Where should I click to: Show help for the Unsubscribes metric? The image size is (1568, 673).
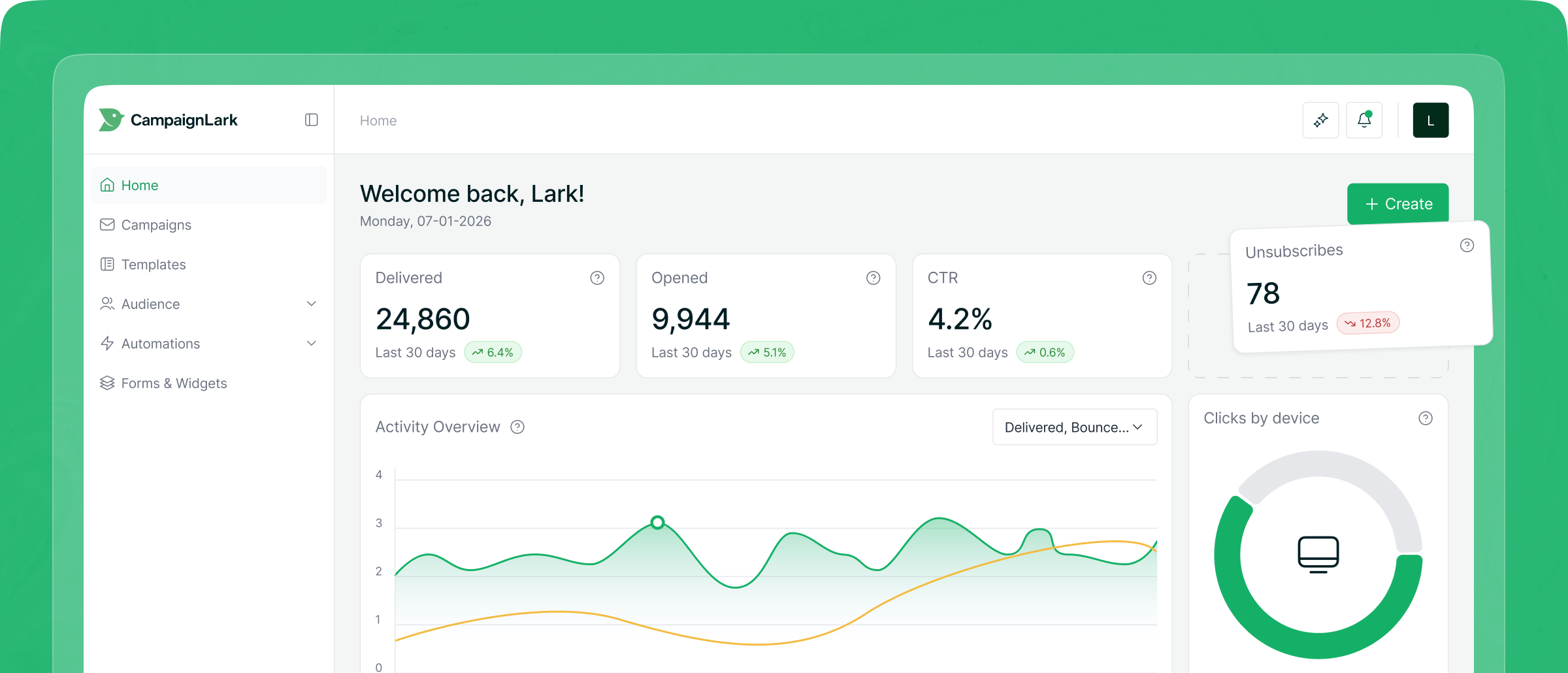pyautogui.click(x=1467, y=245)
